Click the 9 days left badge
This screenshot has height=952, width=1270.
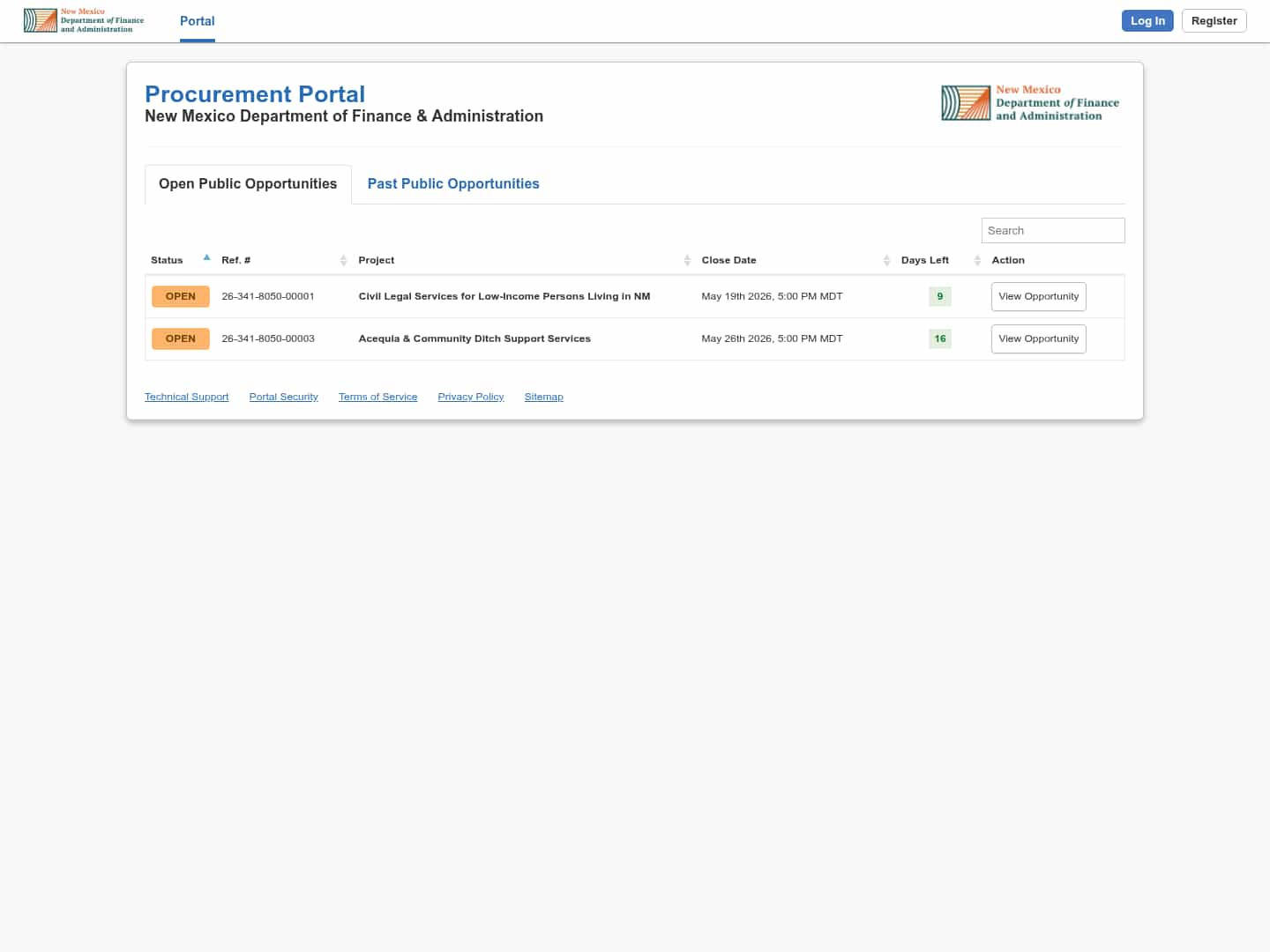[940, 297]
